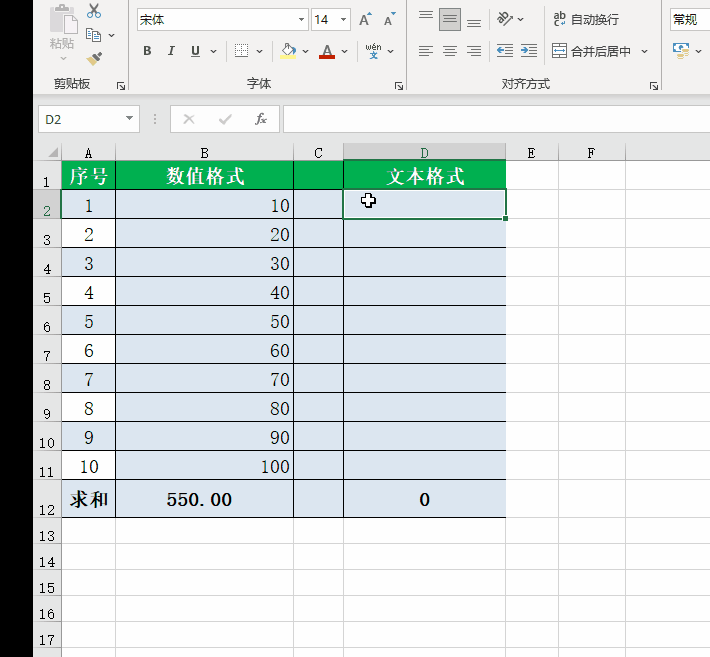The width and height of the screenshot is (710, 657).
Task: Open the merge and center dropdown arrow
Action: coord(644,52)
